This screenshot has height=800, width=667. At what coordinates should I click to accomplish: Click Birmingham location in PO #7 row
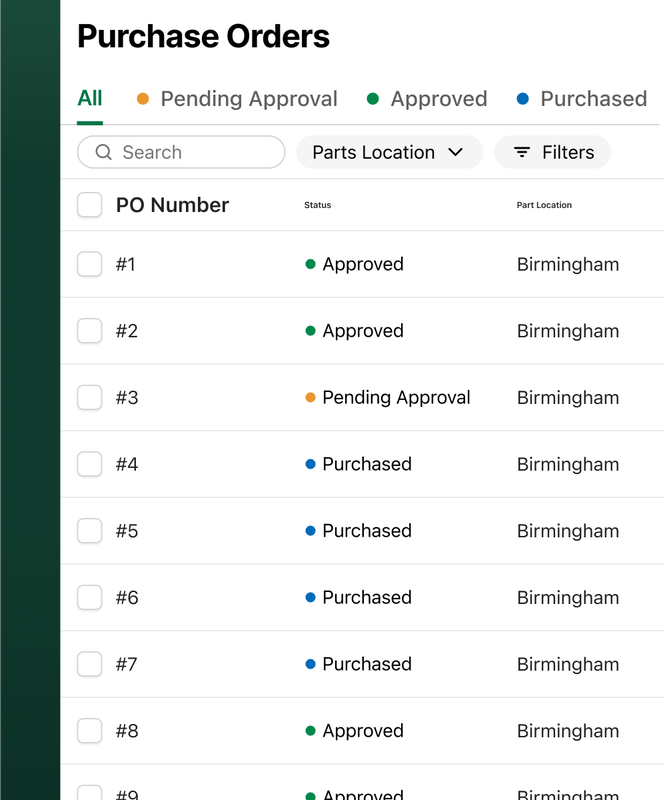568,665
